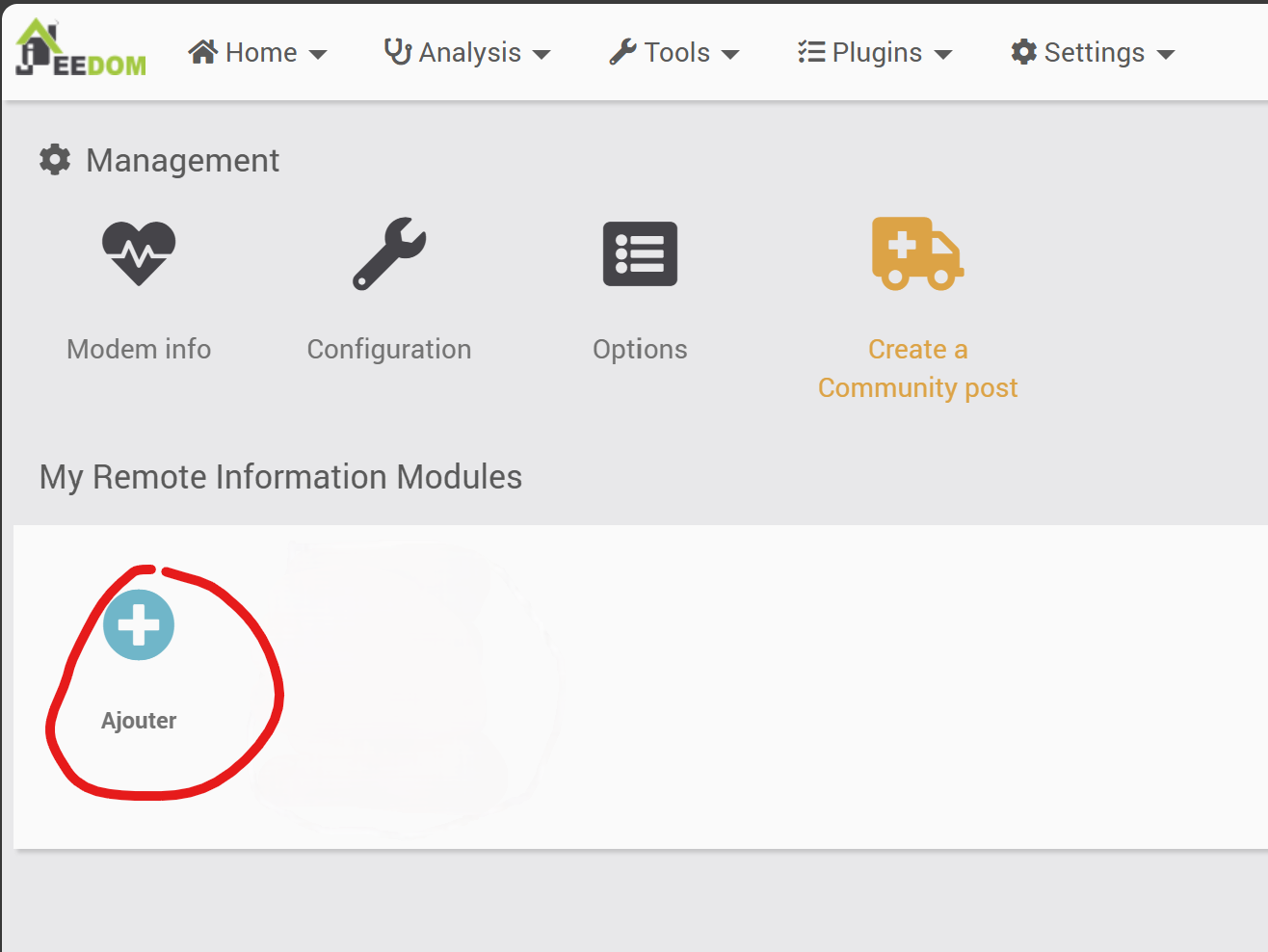Viewport: 1268px width, 952px height.
Task: Click the stethoscope icon beside Analysis
Action: [x=398, y=52]
